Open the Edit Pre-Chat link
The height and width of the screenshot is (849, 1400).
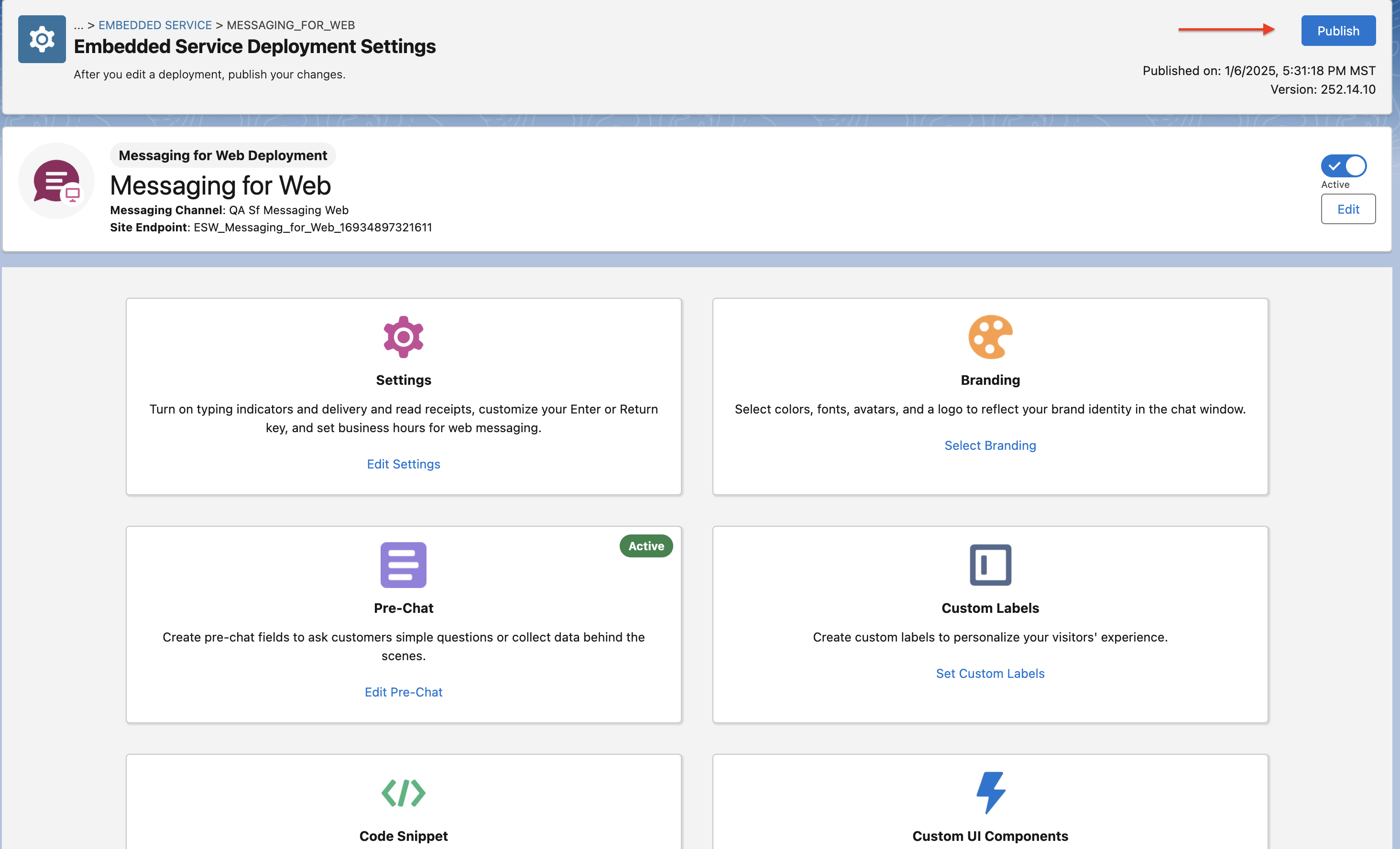(x=404, y=692)
